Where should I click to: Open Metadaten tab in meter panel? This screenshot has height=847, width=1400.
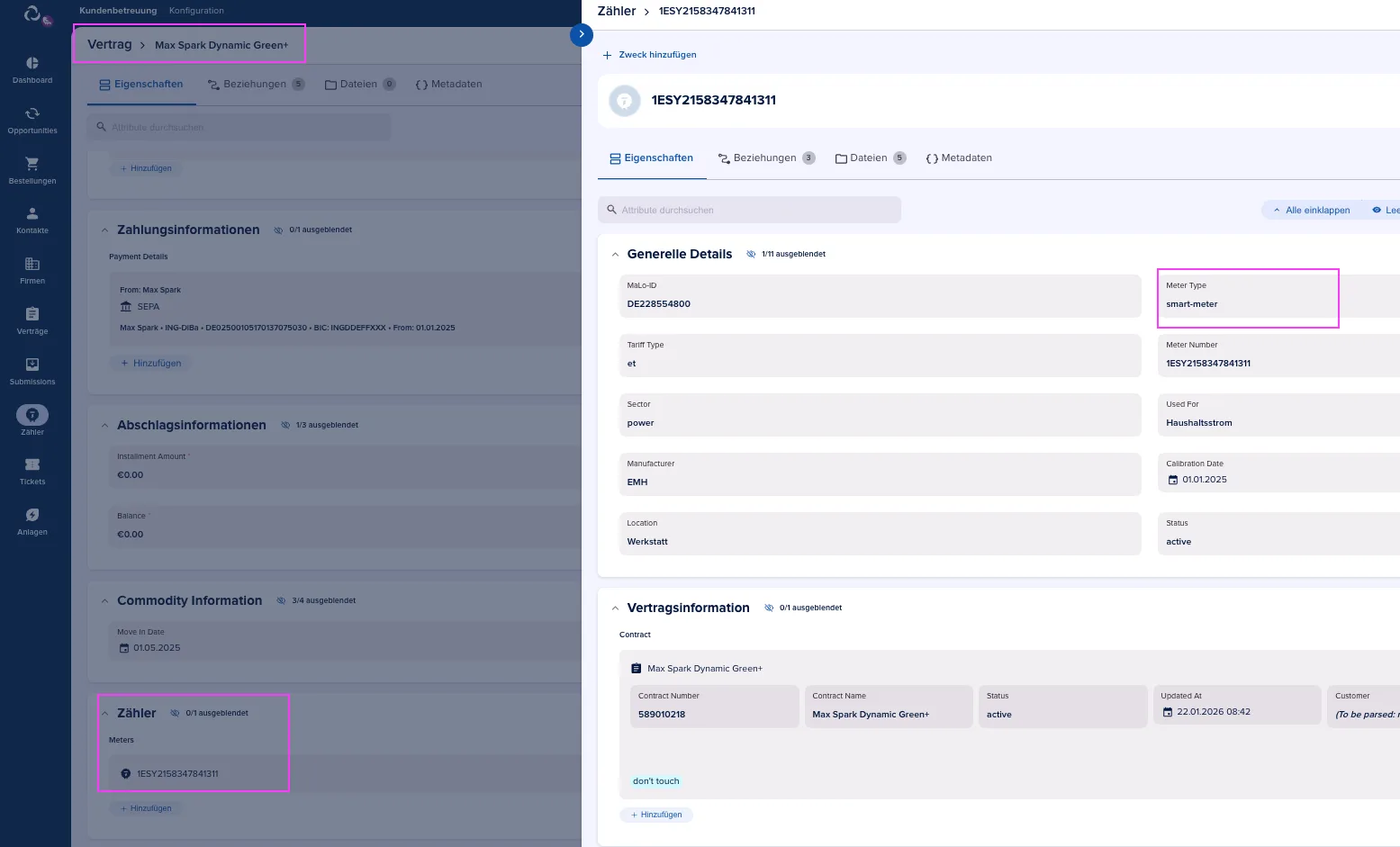[x=959, y=158]
